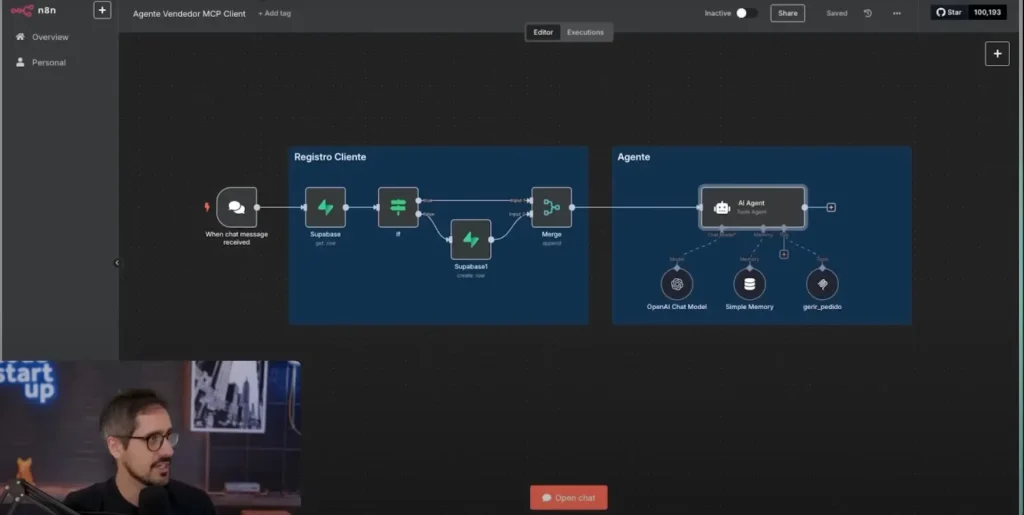Switch to the Editor tab
Viewport: 1024px width, 515px height.
[x=543, y=32]
